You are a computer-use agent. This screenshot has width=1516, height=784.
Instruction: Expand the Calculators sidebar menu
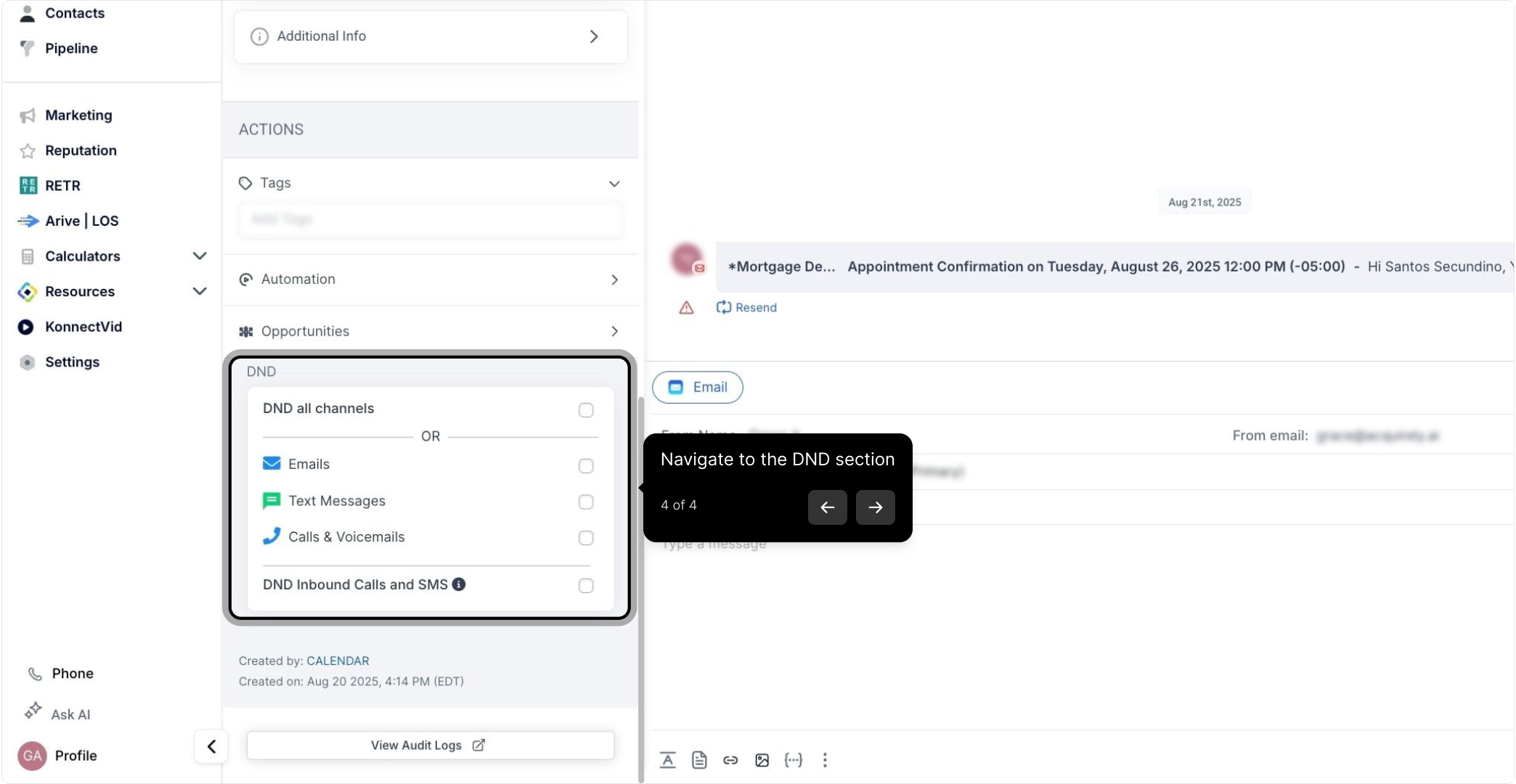(200, 256)
